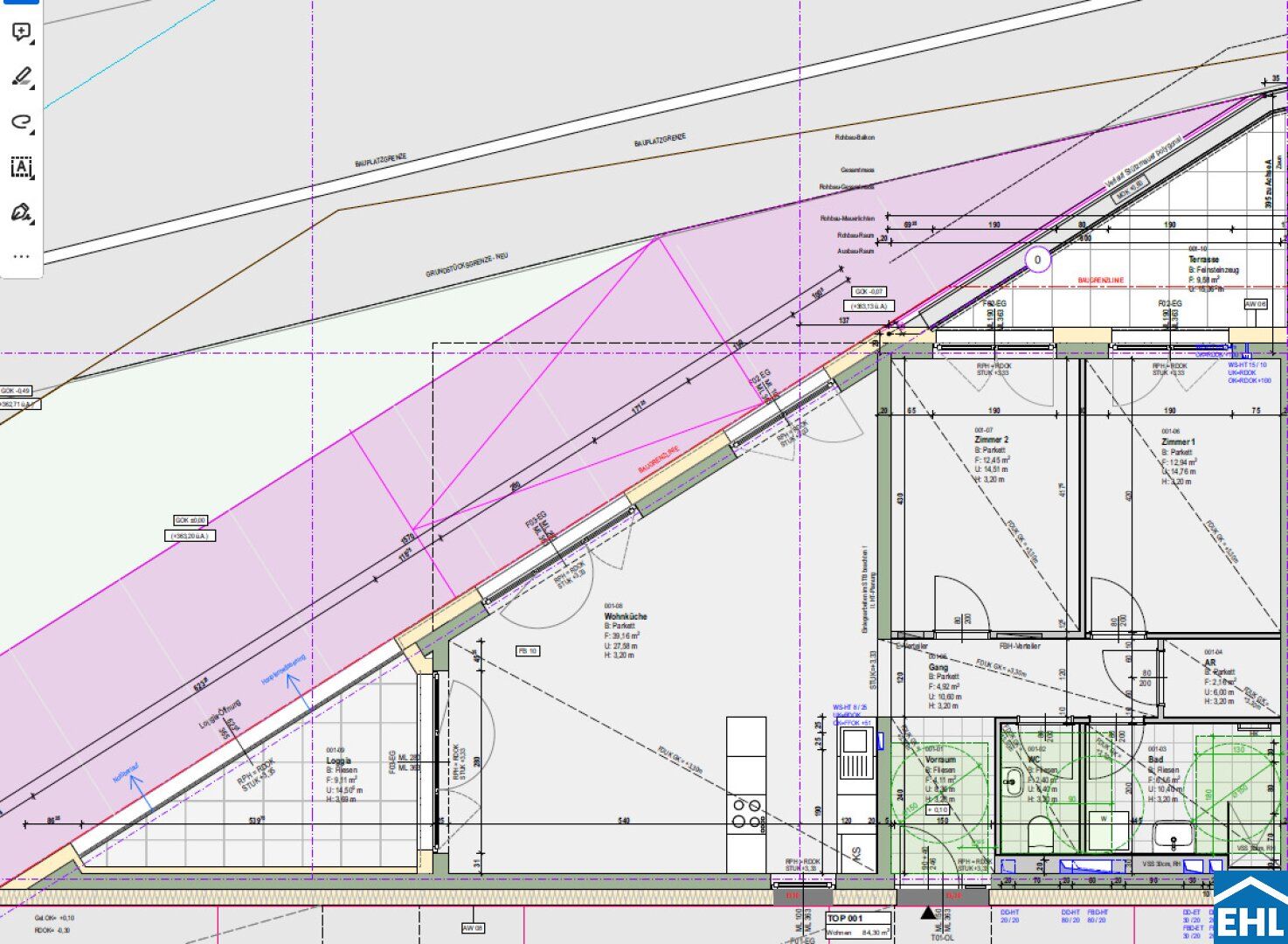Click the black entrance arrow triangle
The width and height of the screenshot is (1288, 944).
(926, 913)
